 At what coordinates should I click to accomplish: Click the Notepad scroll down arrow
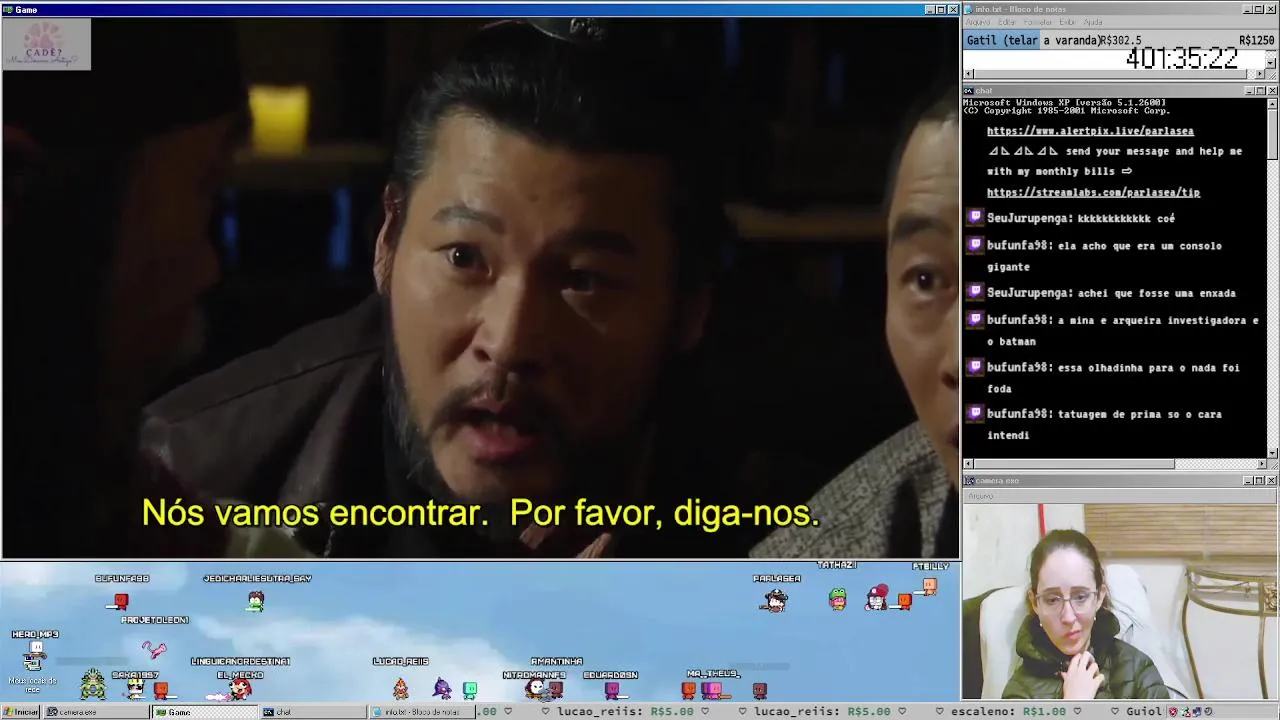tap(1271, 63)
